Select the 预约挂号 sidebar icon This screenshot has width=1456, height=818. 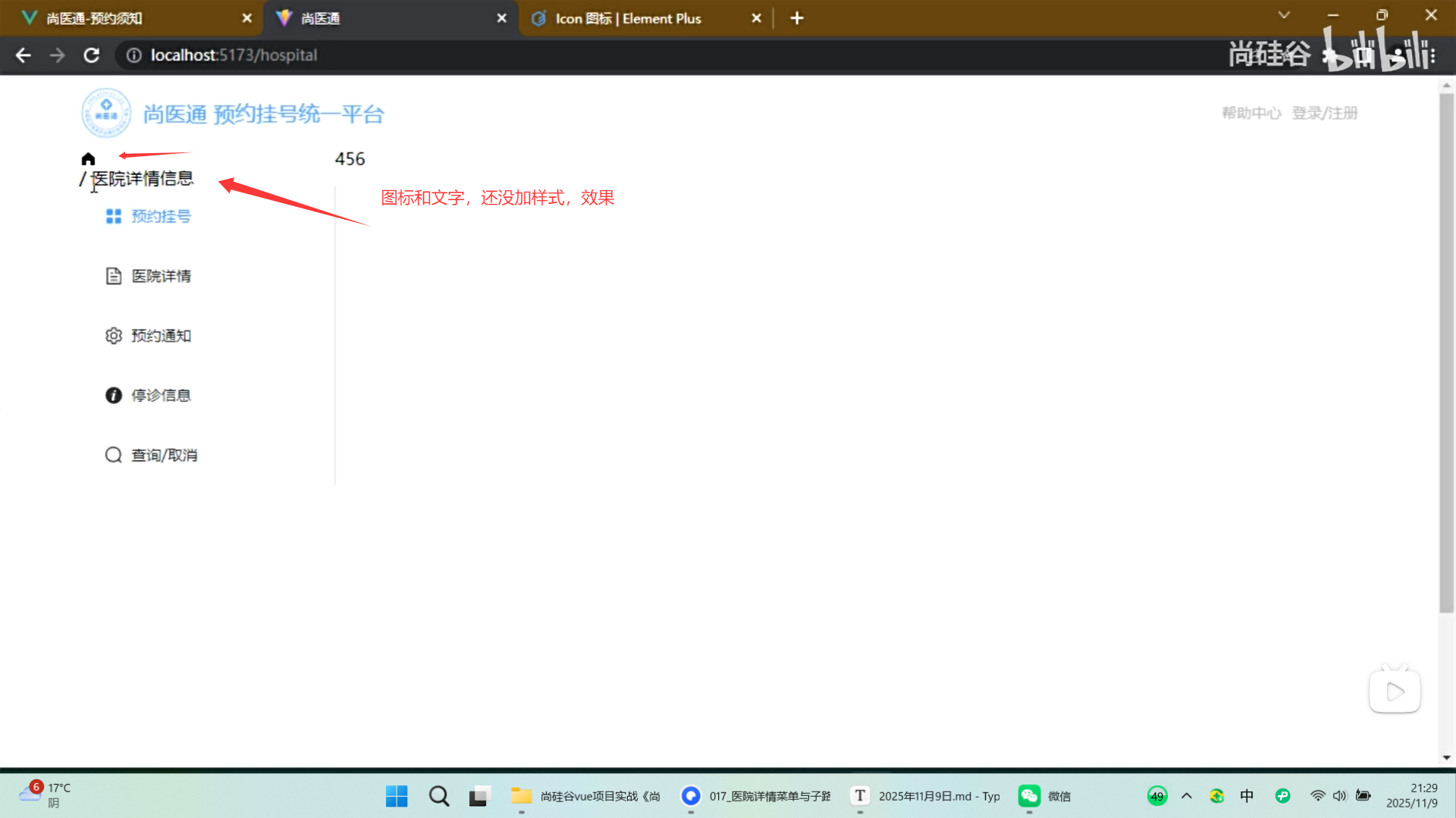[113, 216]
